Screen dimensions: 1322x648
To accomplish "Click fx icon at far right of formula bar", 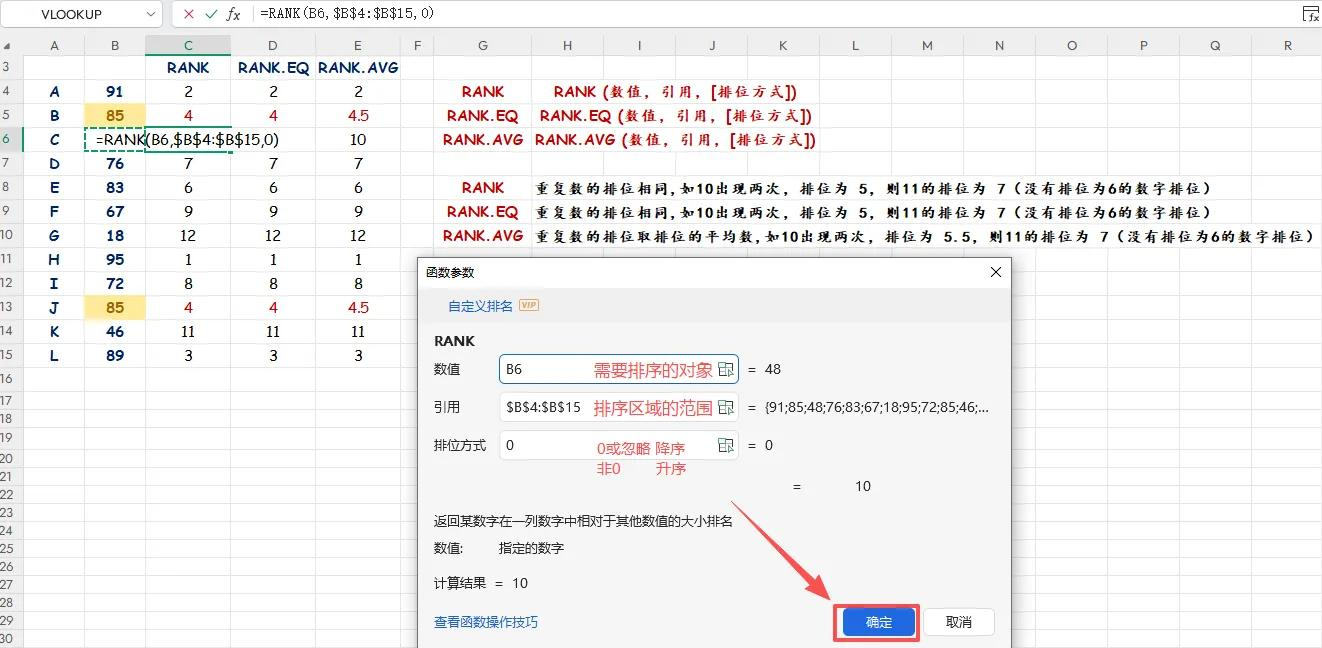I will point(1310,14).
